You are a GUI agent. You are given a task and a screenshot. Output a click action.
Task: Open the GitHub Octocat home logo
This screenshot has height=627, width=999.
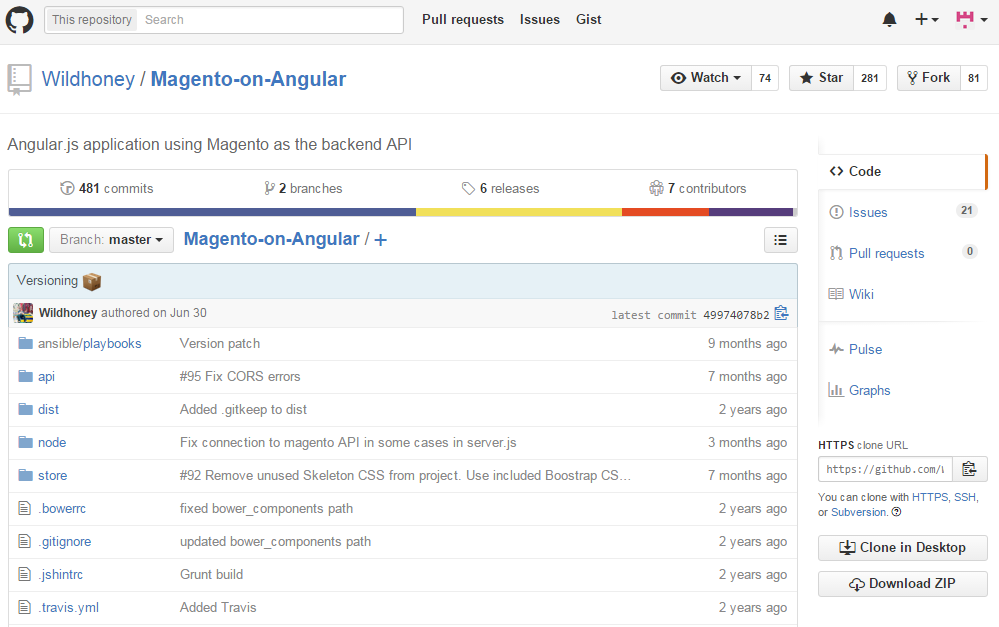[20, 20]
